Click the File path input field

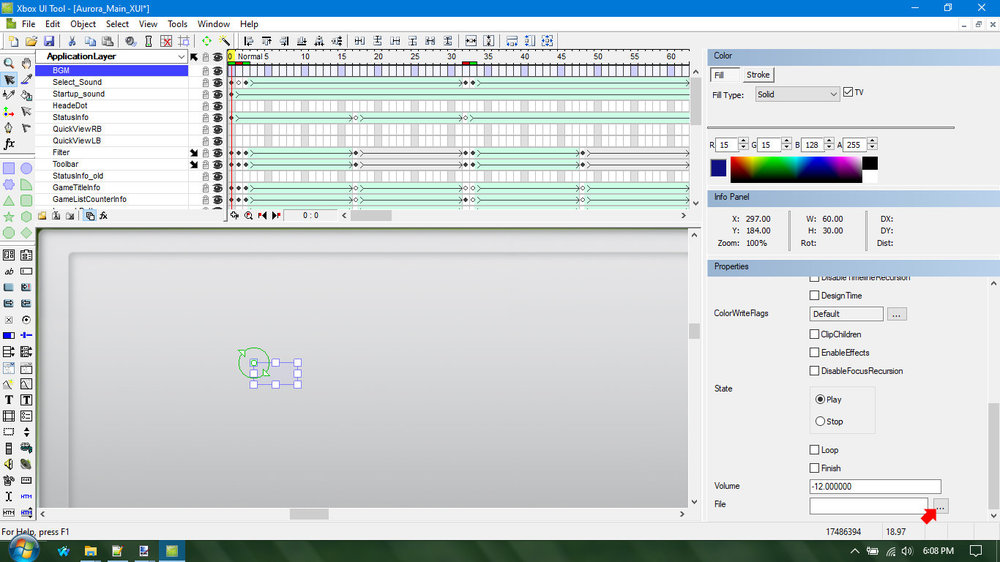click(x=869, y=506)
